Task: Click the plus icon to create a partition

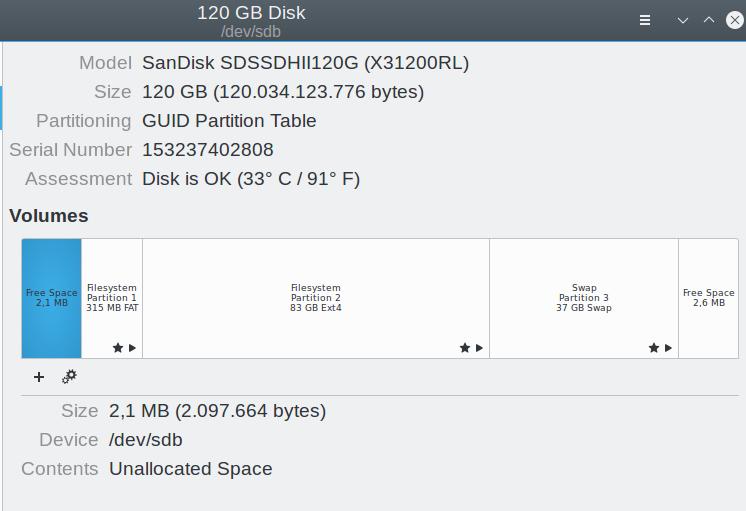Action: tap(39, 377)
